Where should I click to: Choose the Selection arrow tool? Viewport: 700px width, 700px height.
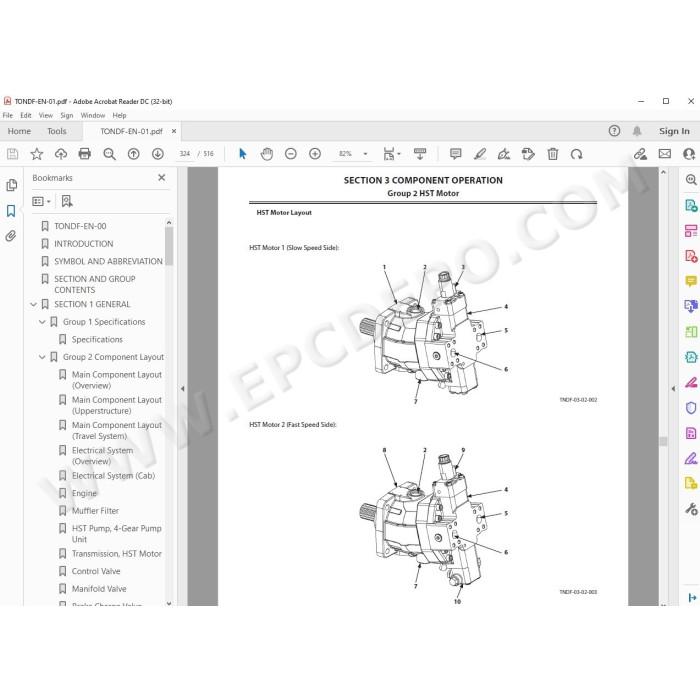pyautogui.click(x=242, y=154)
